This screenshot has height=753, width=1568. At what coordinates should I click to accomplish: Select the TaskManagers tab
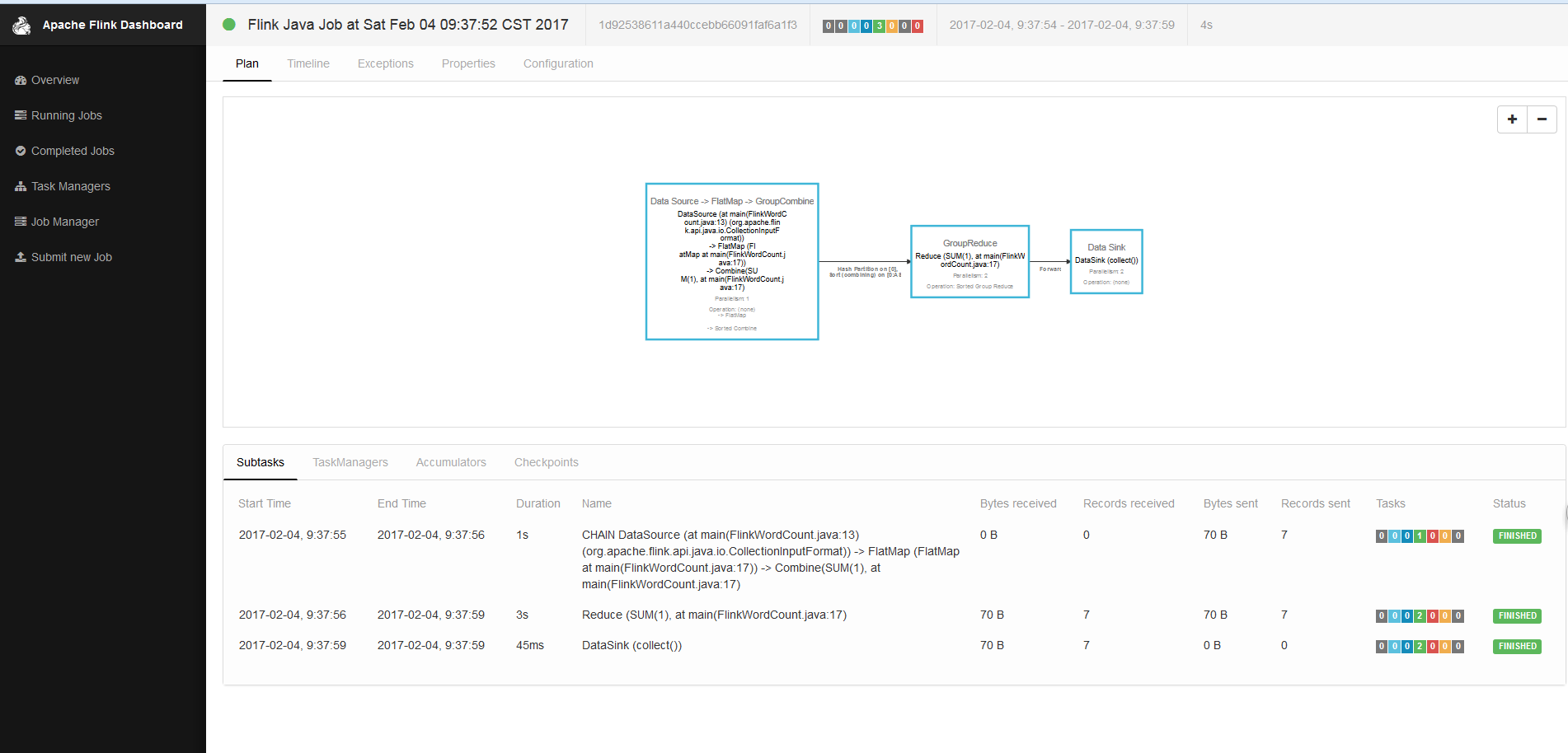350,462
